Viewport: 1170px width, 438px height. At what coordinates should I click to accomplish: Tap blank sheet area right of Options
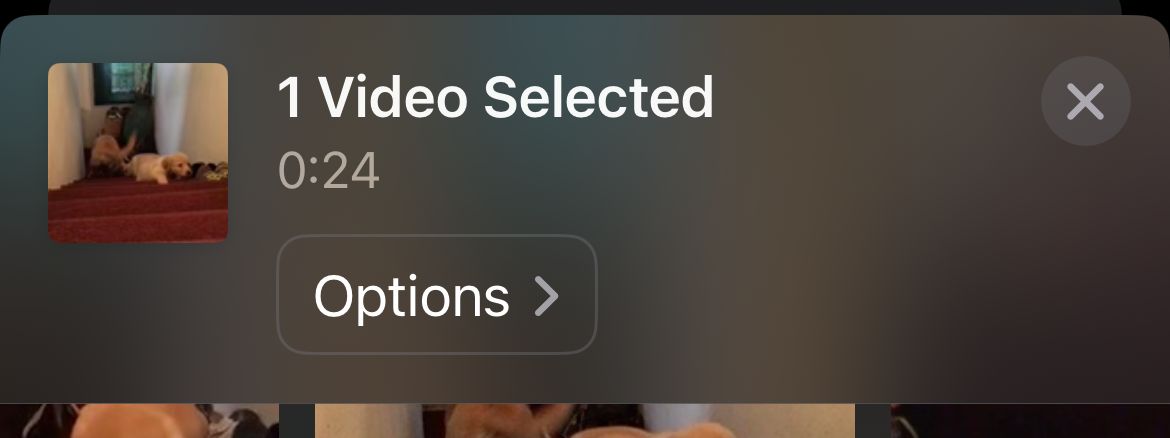(858, 295)
